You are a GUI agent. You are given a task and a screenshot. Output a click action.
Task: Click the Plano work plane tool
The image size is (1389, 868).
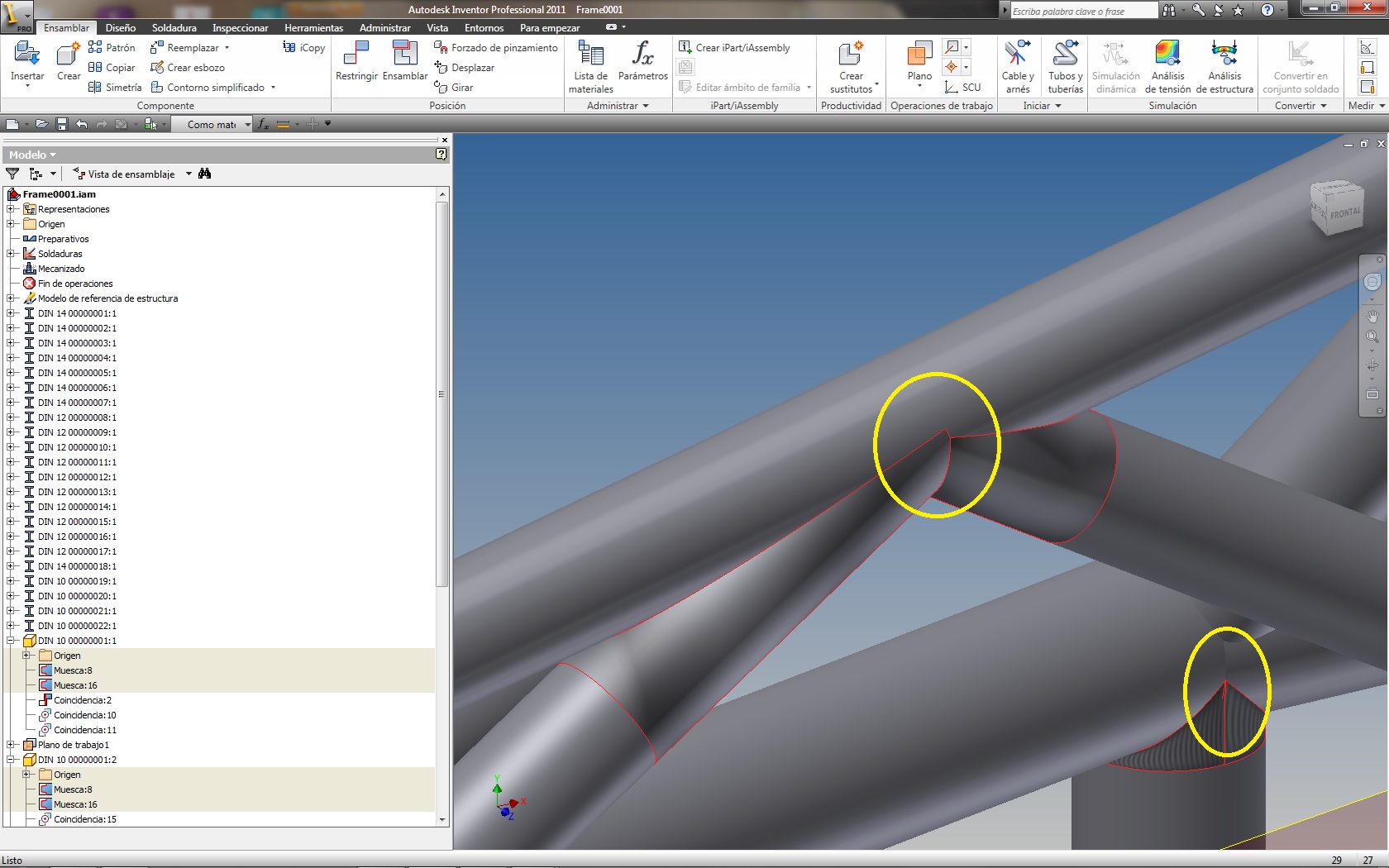[919, 55]
